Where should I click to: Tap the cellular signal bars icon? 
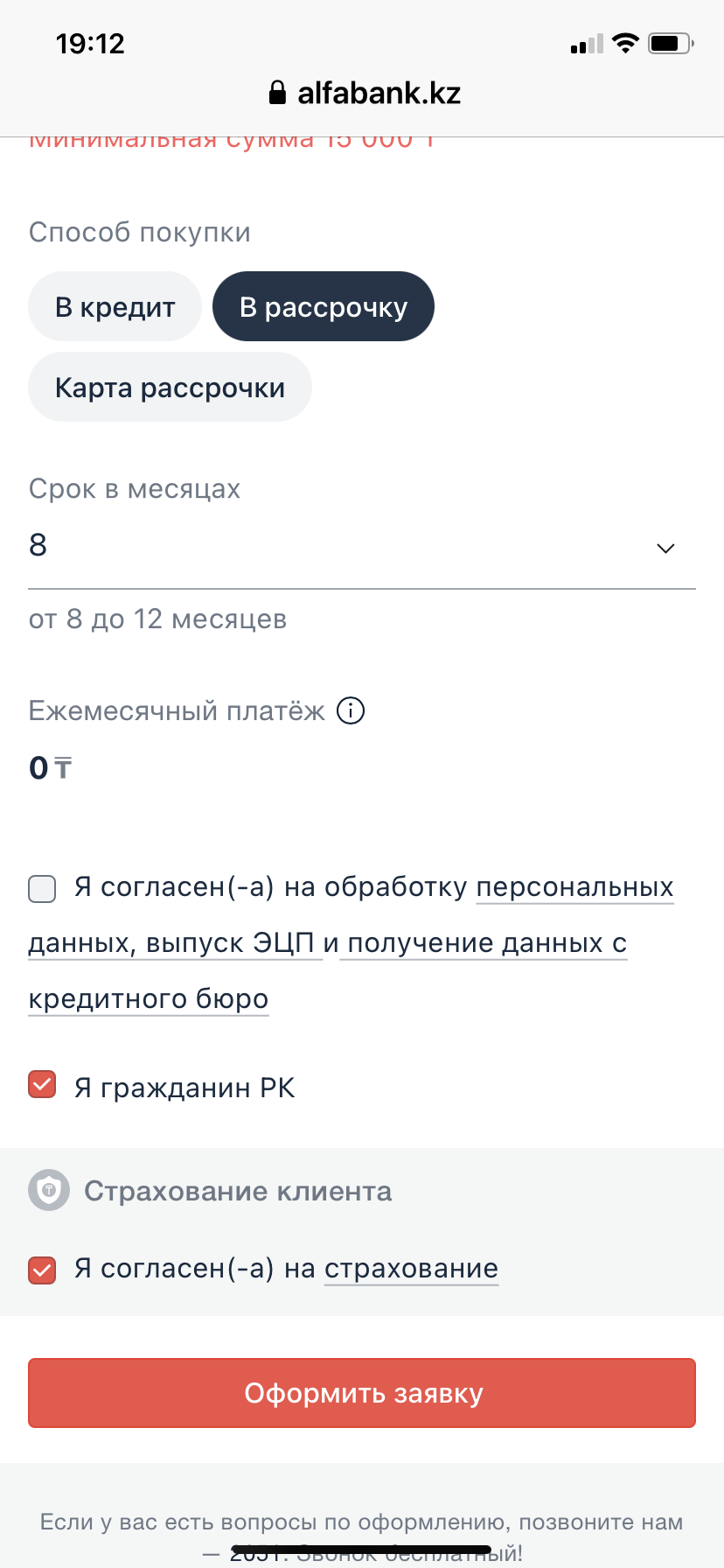[x=587, y=44]
